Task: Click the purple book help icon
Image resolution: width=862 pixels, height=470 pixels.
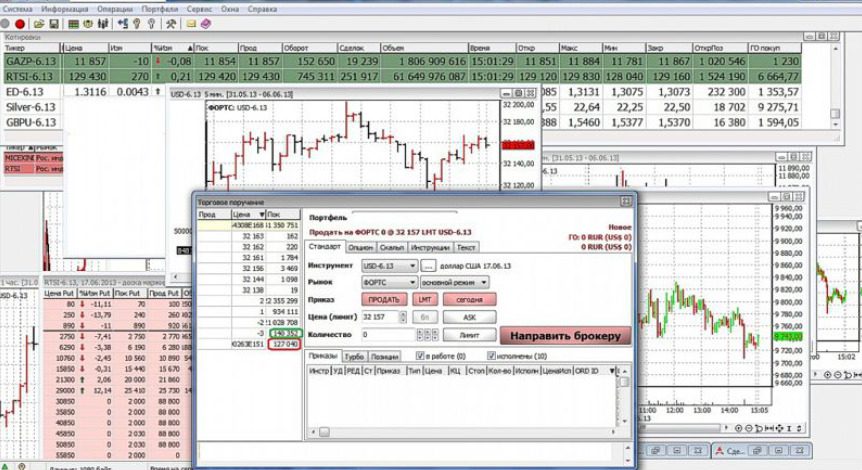Action: [x=206, y=24]
